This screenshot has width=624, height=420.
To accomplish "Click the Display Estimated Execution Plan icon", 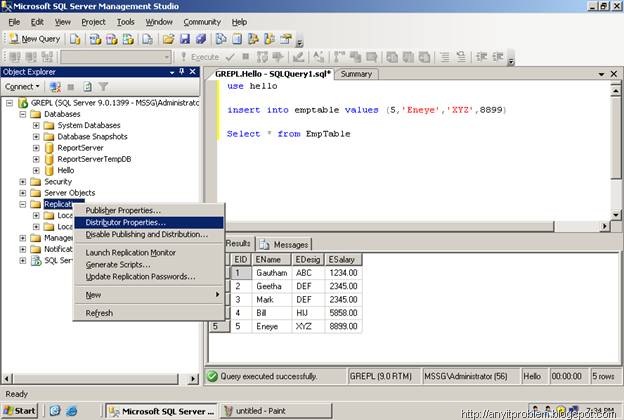I will (262, 57).
